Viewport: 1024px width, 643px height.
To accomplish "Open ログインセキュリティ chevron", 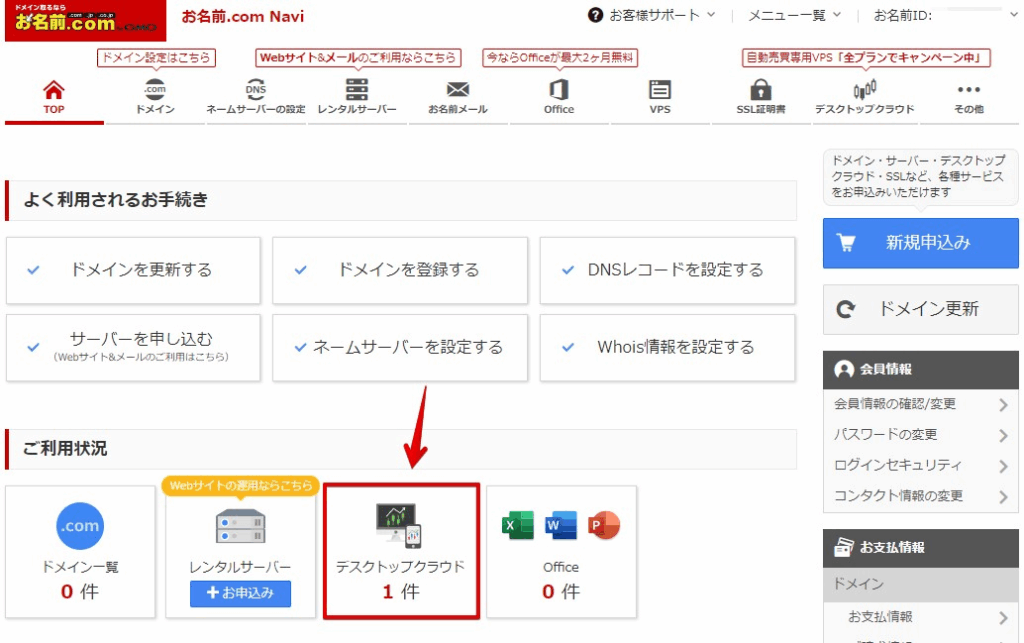I will pos(1003,466).
